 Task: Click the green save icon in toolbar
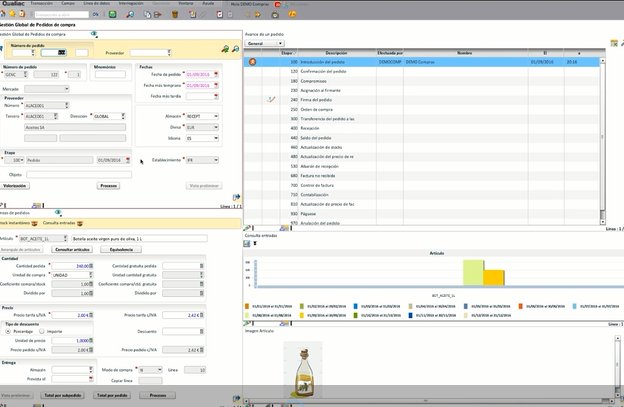(x=113, y=14)
